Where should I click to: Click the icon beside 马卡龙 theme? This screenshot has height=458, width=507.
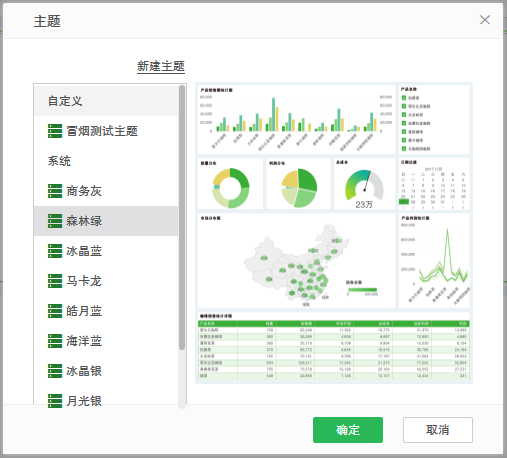click(55, 281)
